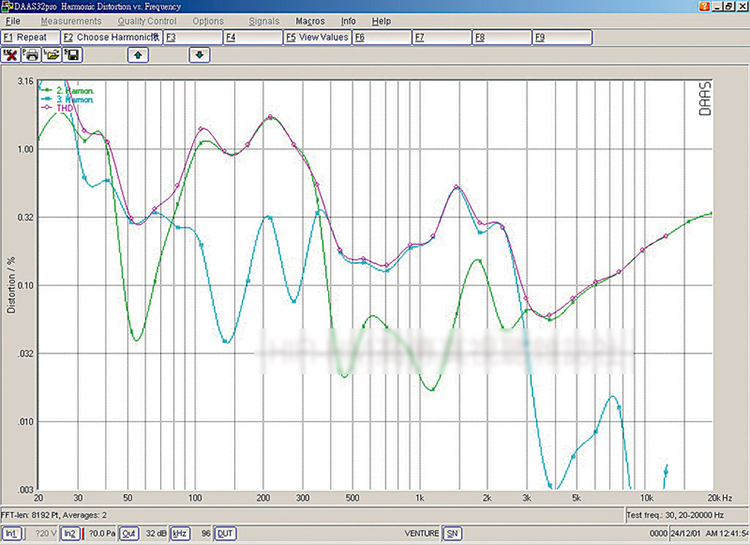Click the print toolbar icon
Screen dimensions: 750x545
31,55
